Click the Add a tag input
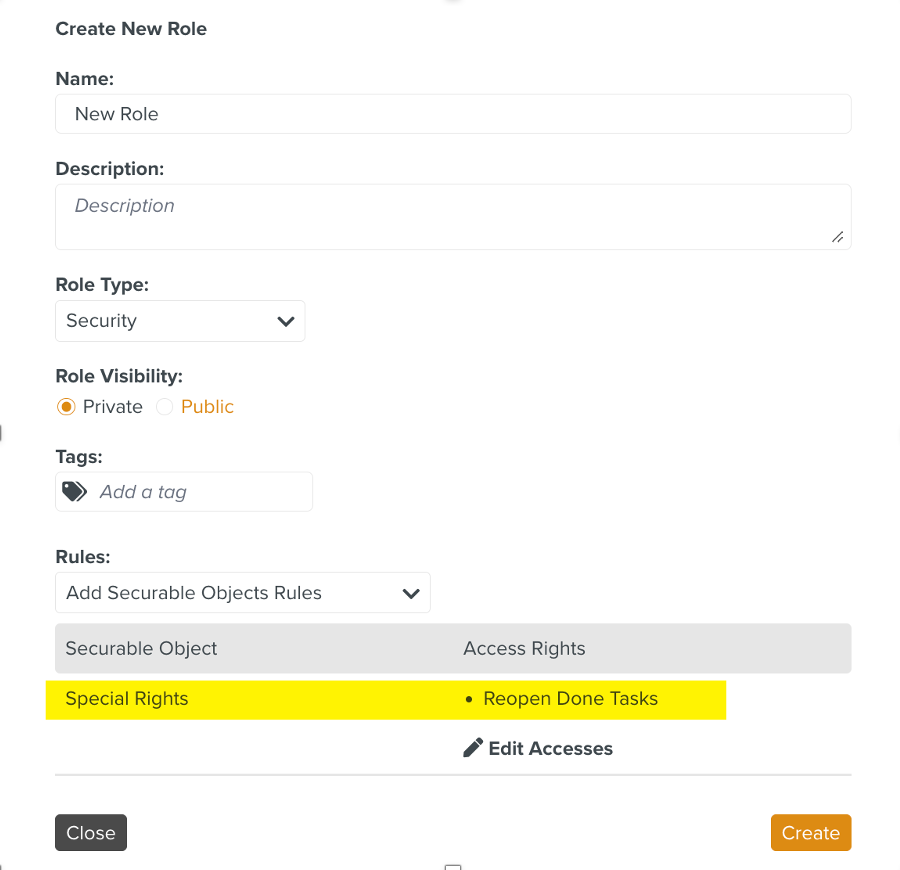The image size is (900, 870). 200,492
